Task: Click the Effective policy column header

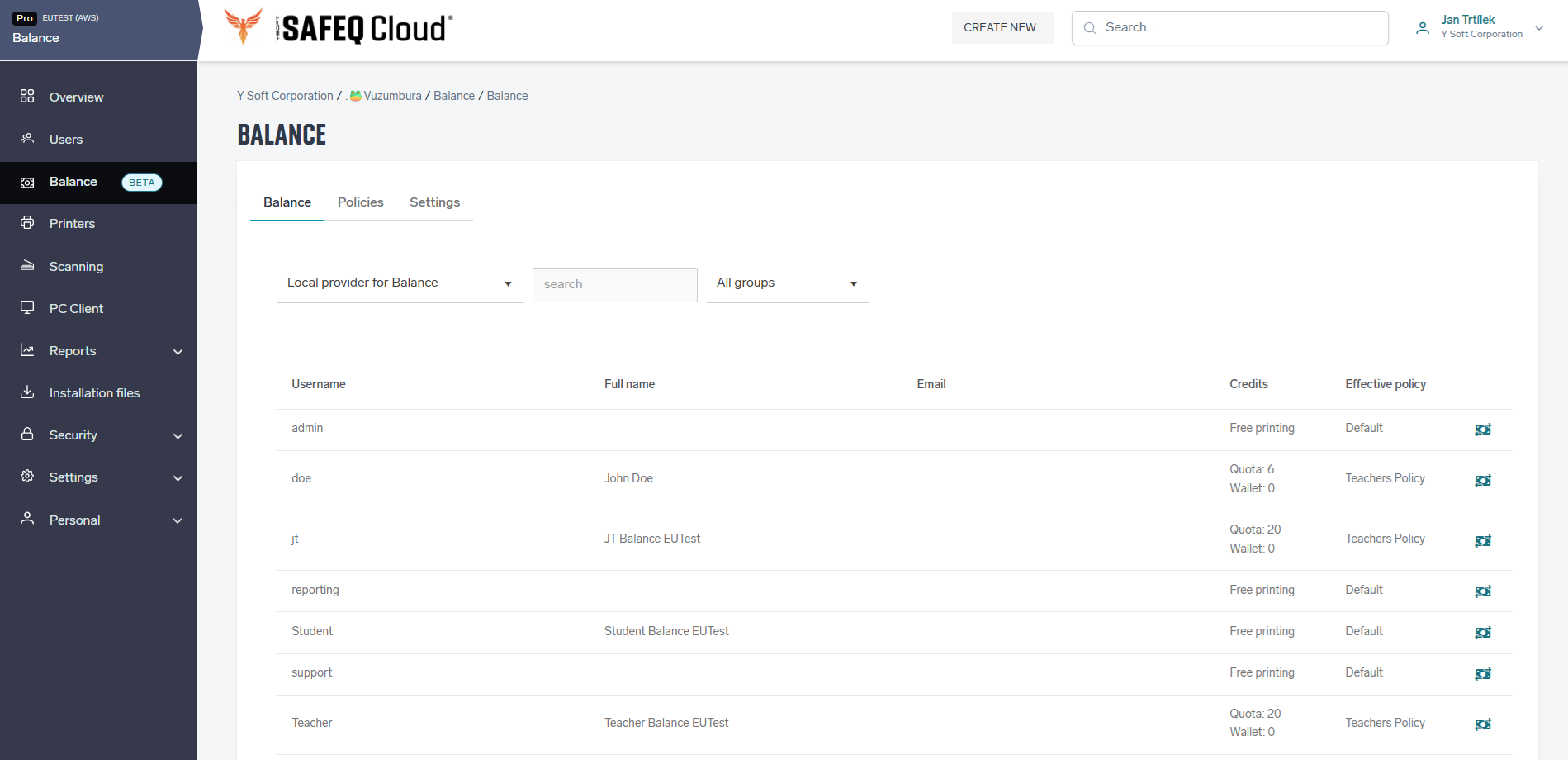Action: click(1386, 384)
